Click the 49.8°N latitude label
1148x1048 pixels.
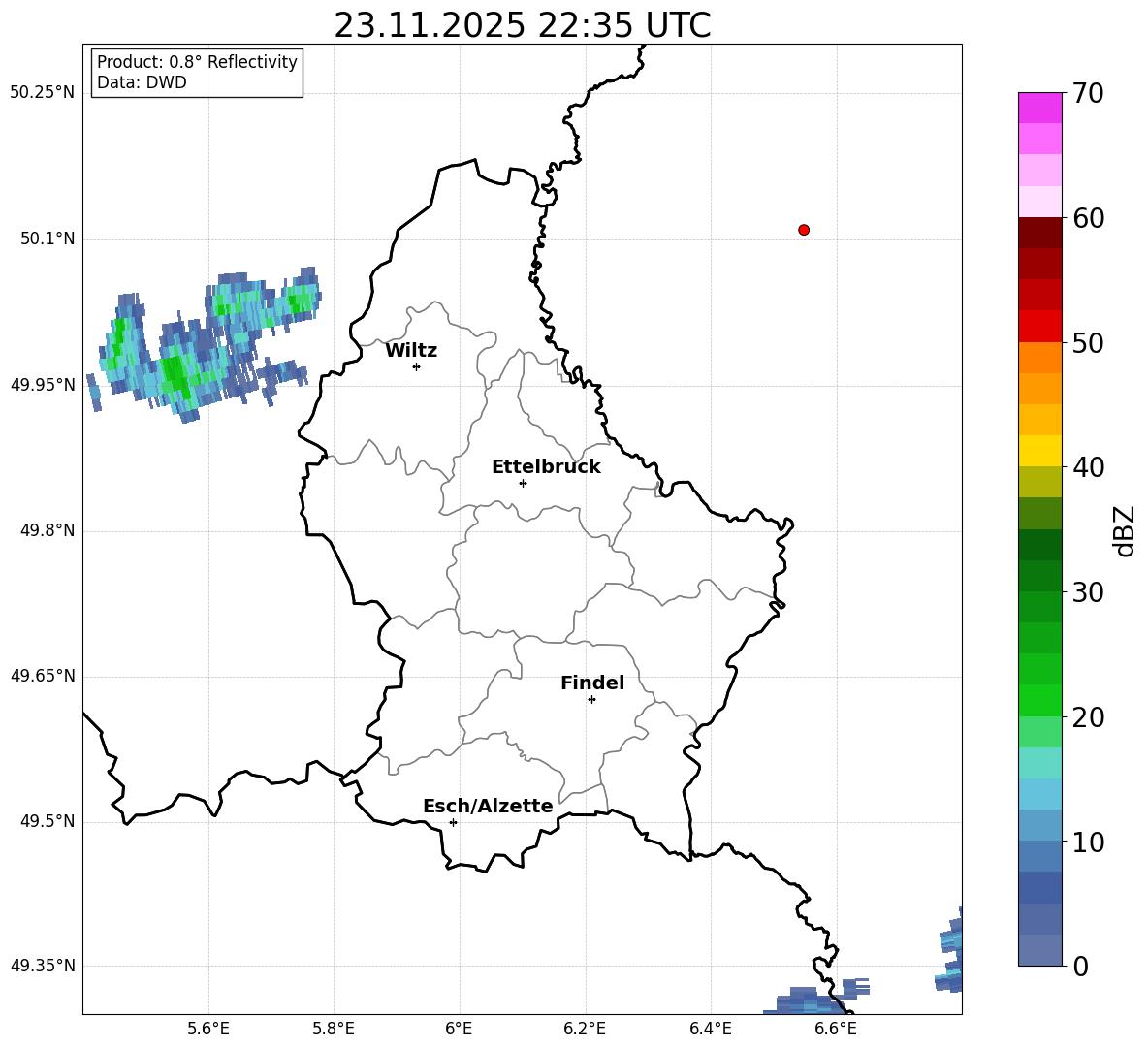[x=48, y=530]
